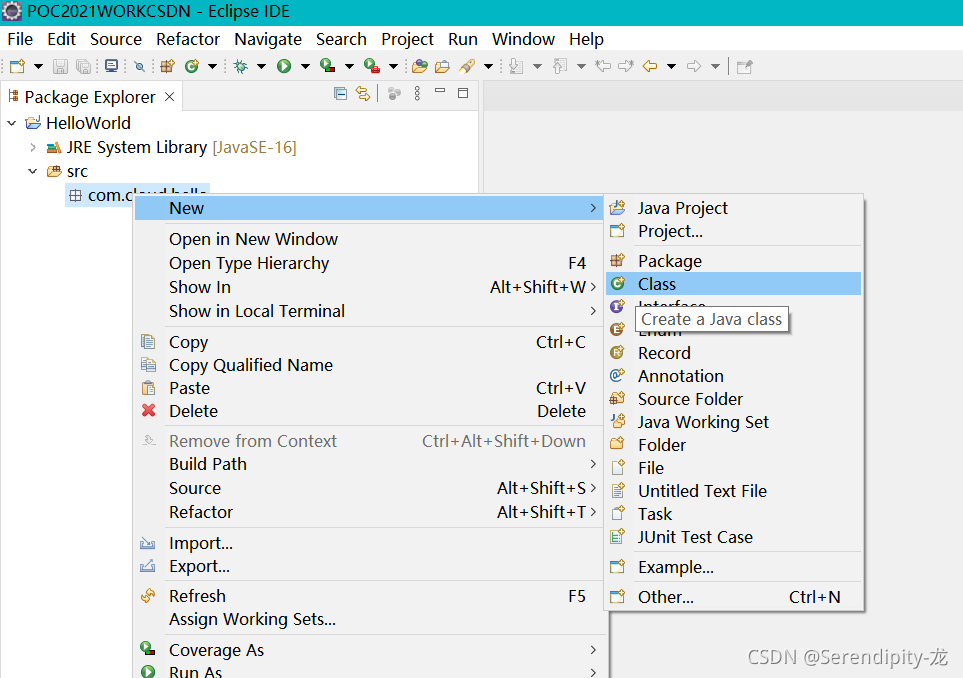
Task: Click Export... in context menu
Action: pos(368,566)
